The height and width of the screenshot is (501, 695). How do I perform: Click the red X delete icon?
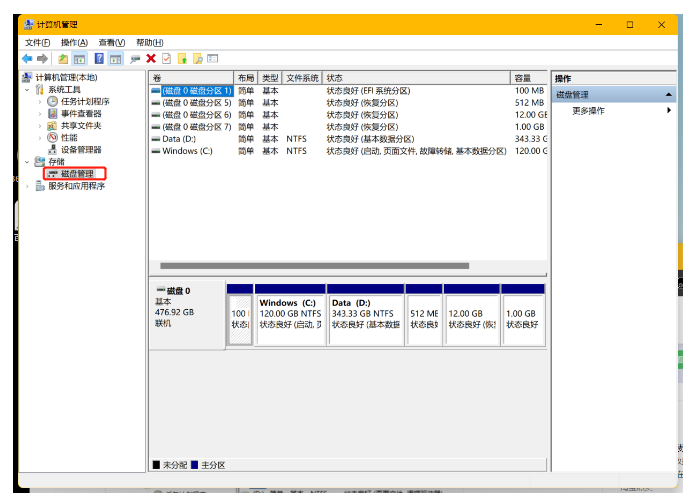tap(151, 59)
